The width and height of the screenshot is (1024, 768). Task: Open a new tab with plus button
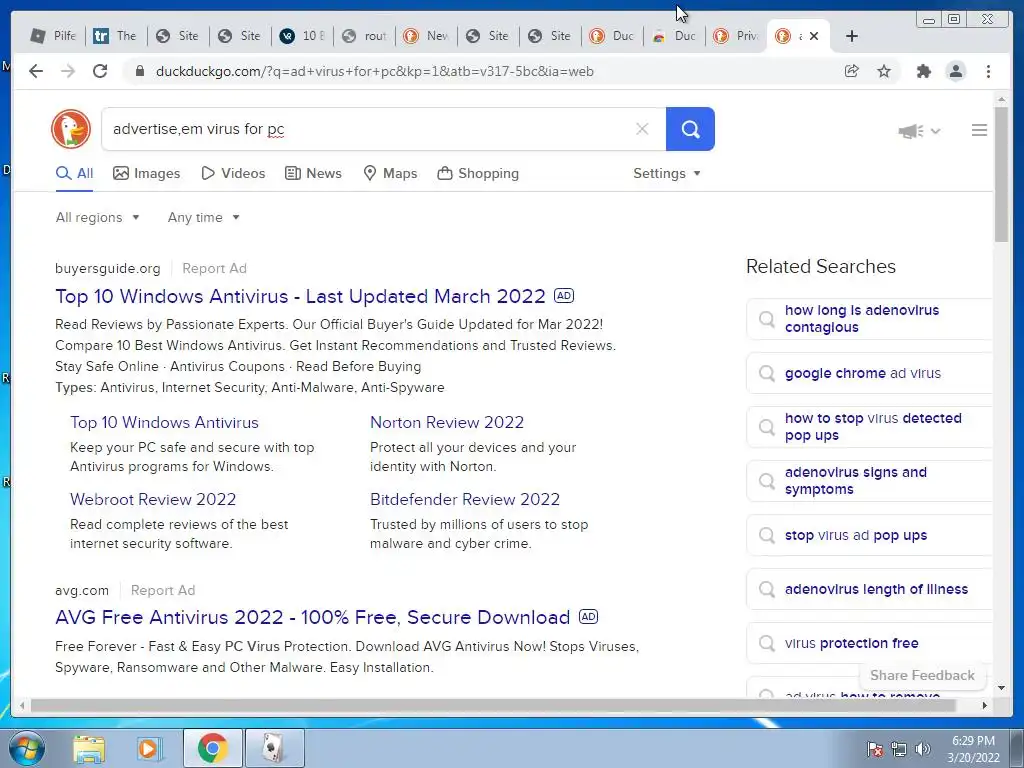pos(852,36)
